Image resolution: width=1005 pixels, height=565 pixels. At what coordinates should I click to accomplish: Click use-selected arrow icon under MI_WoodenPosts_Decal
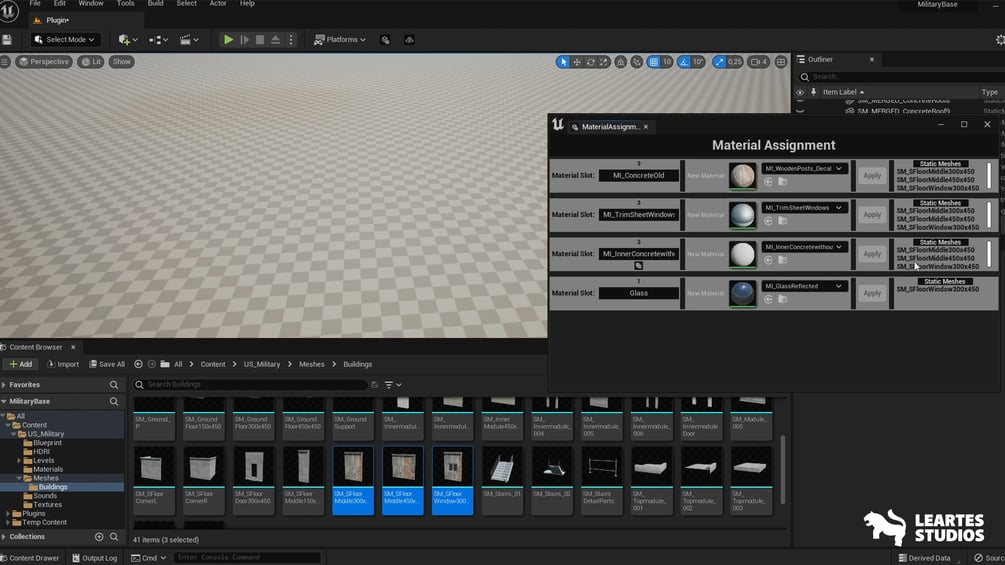tap(768, 182)
